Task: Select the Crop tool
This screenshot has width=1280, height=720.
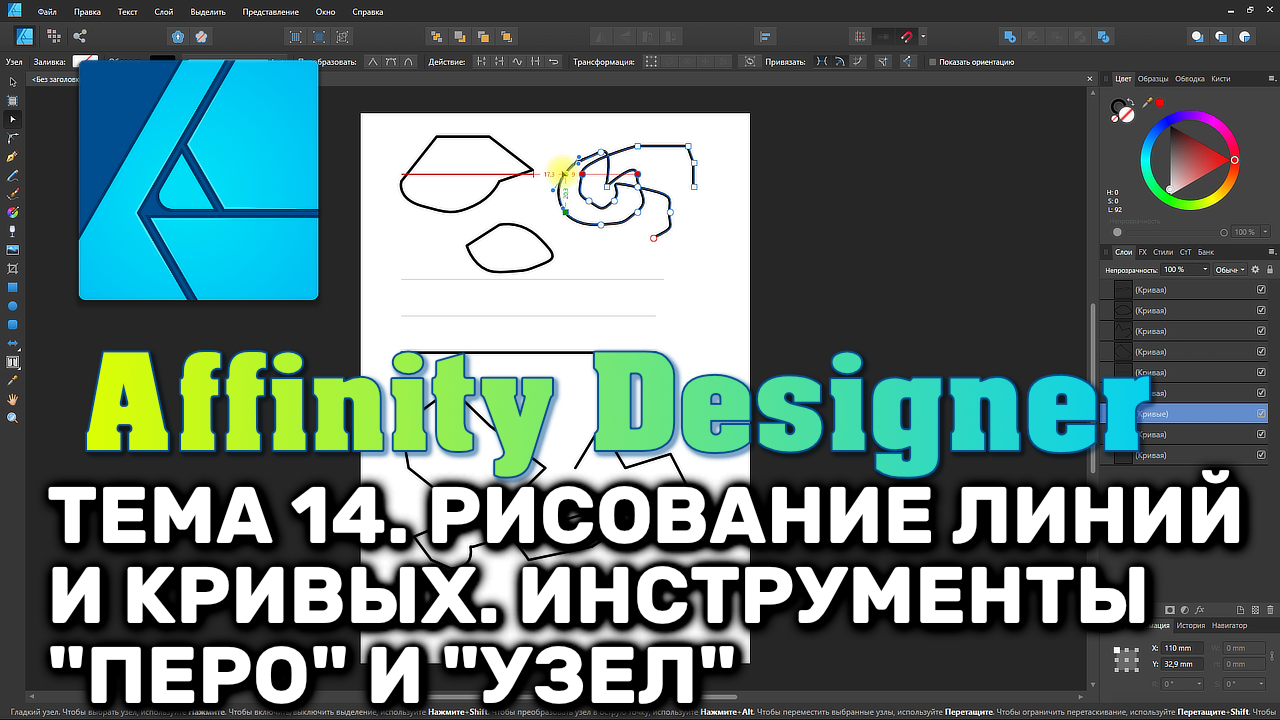Action: pos(13,269)
